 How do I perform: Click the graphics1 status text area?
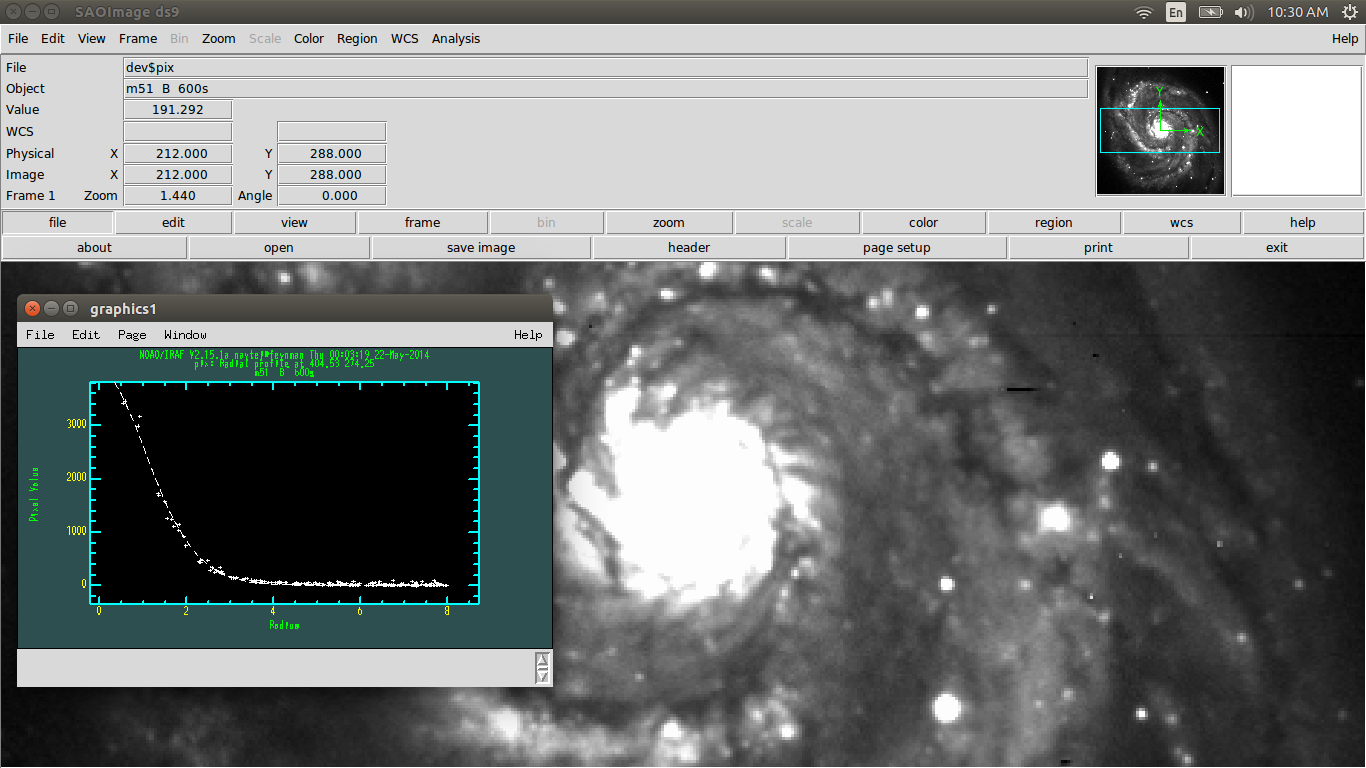[x=276, y=667]
